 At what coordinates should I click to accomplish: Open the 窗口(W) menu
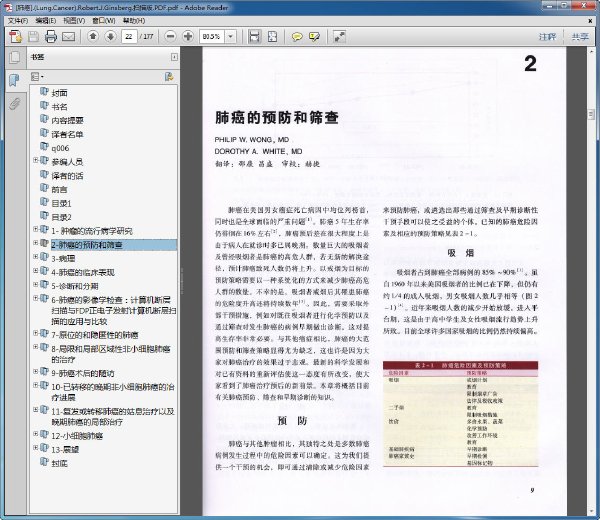pos(103,21)
